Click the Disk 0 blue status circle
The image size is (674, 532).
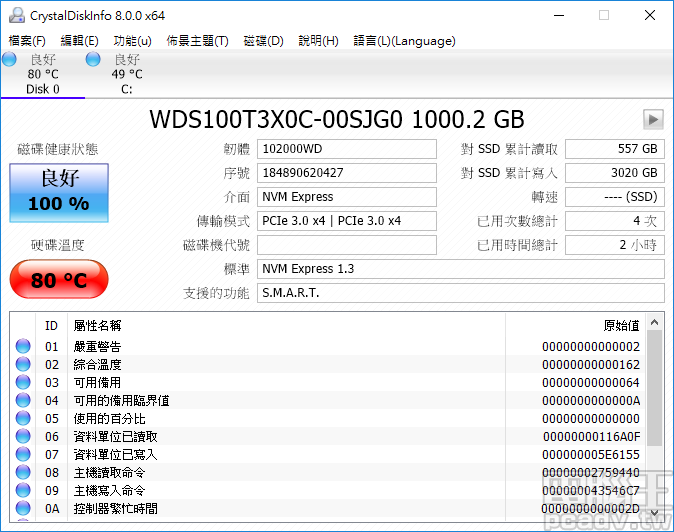coord(9,59)
